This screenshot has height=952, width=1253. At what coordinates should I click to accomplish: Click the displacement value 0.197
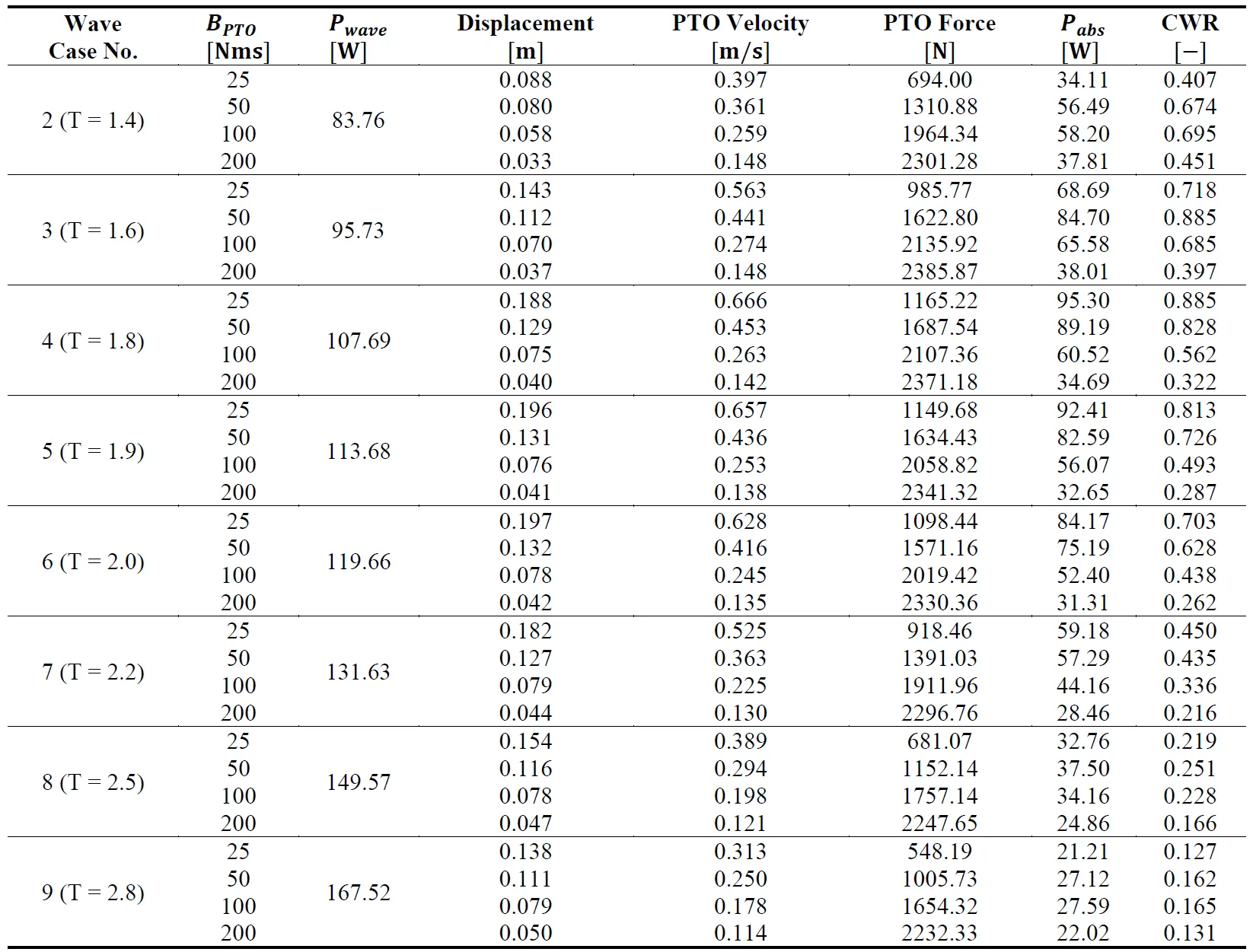[525, 521]
